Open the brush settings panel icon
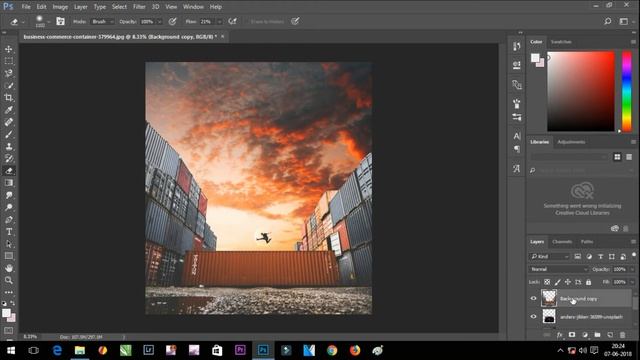The width and height of the screenshot is (640, 360). [x=60, y=21]
